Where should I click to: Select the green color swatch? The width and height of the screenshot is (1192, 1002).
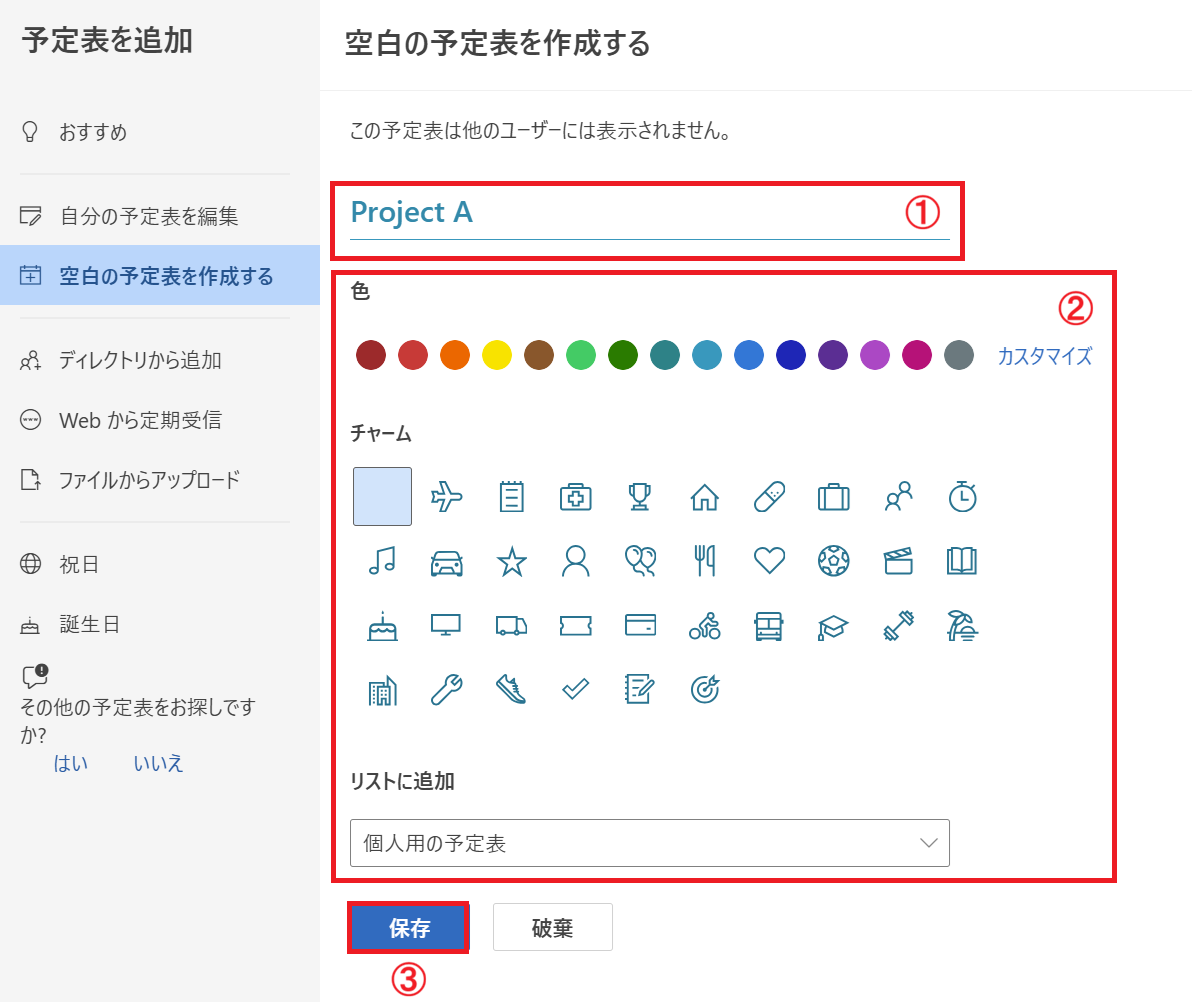tap(580, 355)
